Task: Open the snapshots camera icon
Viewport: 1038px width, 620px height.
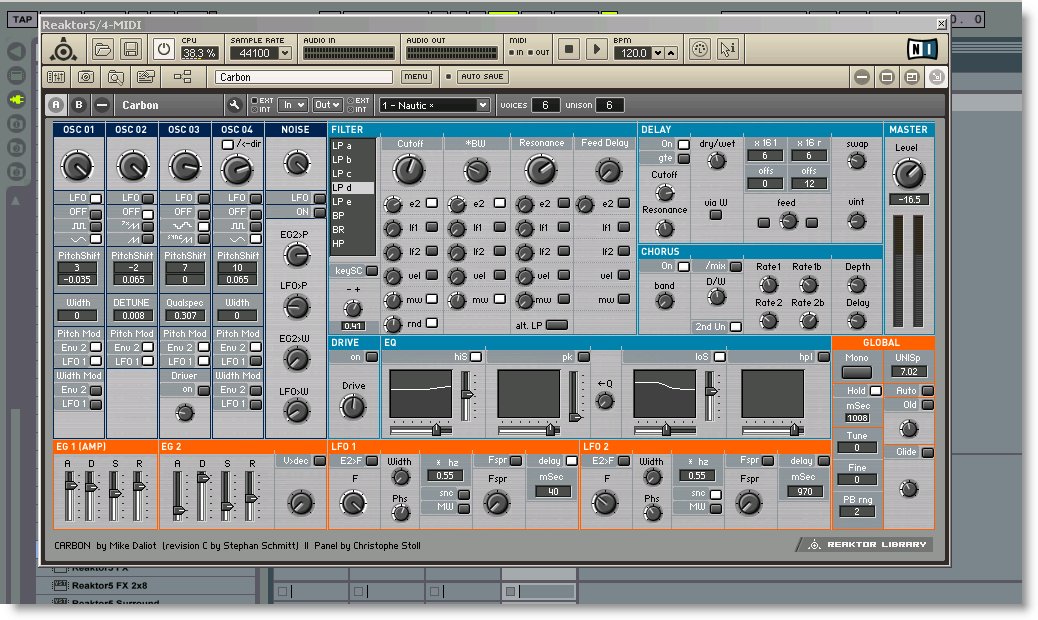Action: [x=86, y=77]
